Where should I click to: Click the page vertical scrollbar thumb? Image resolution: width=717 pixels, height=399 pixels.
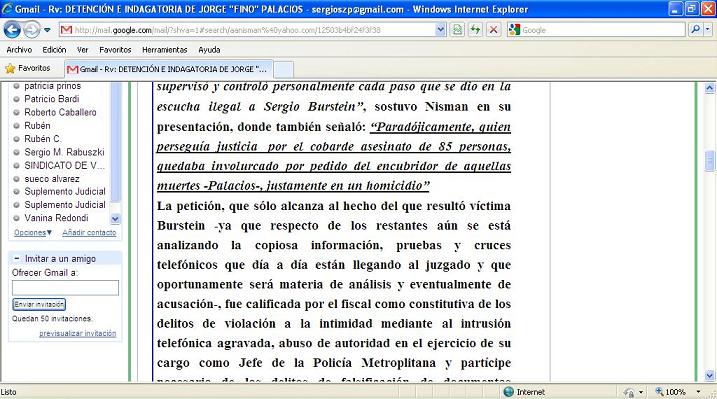pyautogui.click(x=710, y=161)
